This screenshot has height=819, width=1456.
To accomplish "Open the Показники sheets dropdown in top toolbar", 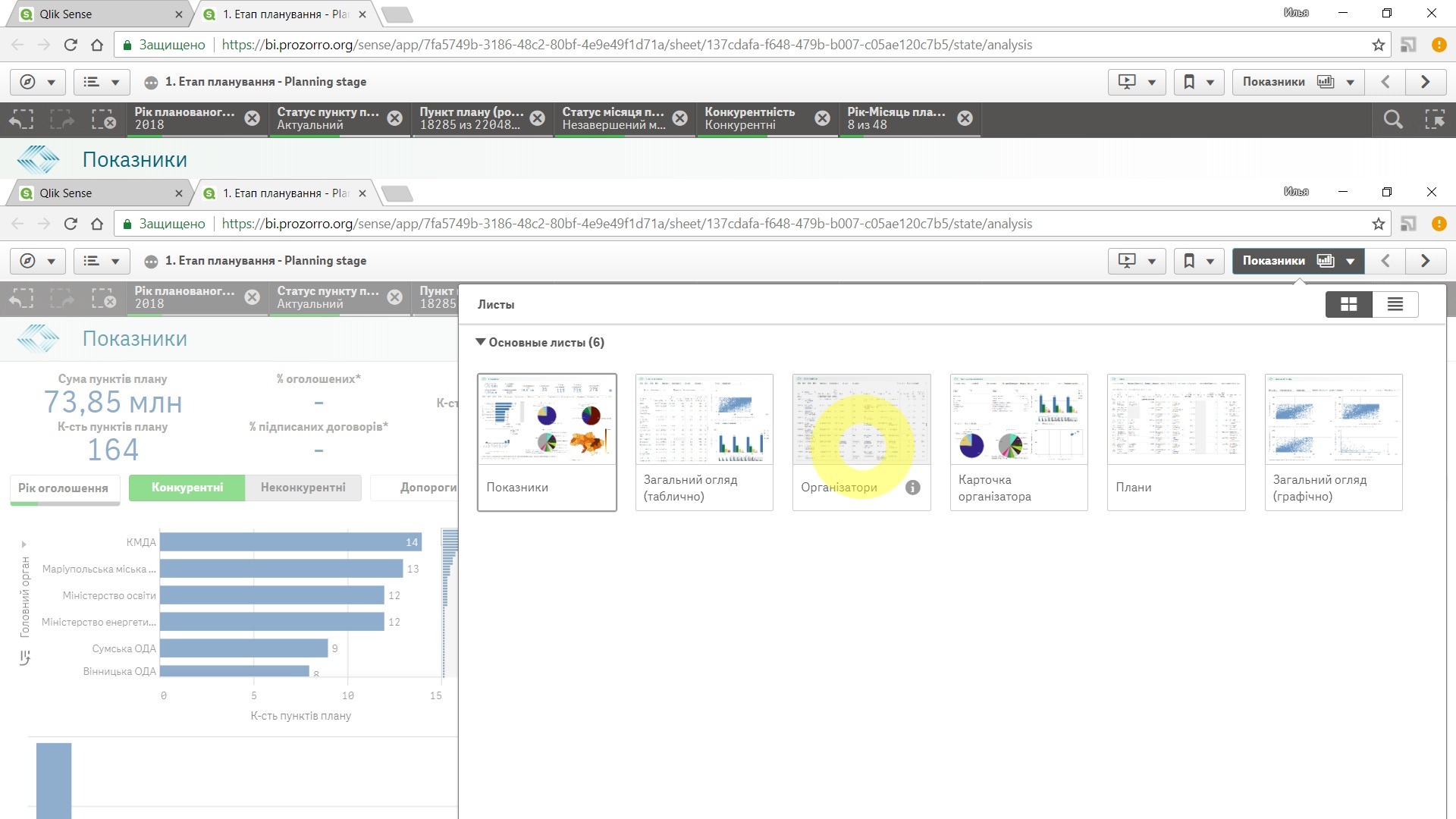I will click(x=1298, y=82).
